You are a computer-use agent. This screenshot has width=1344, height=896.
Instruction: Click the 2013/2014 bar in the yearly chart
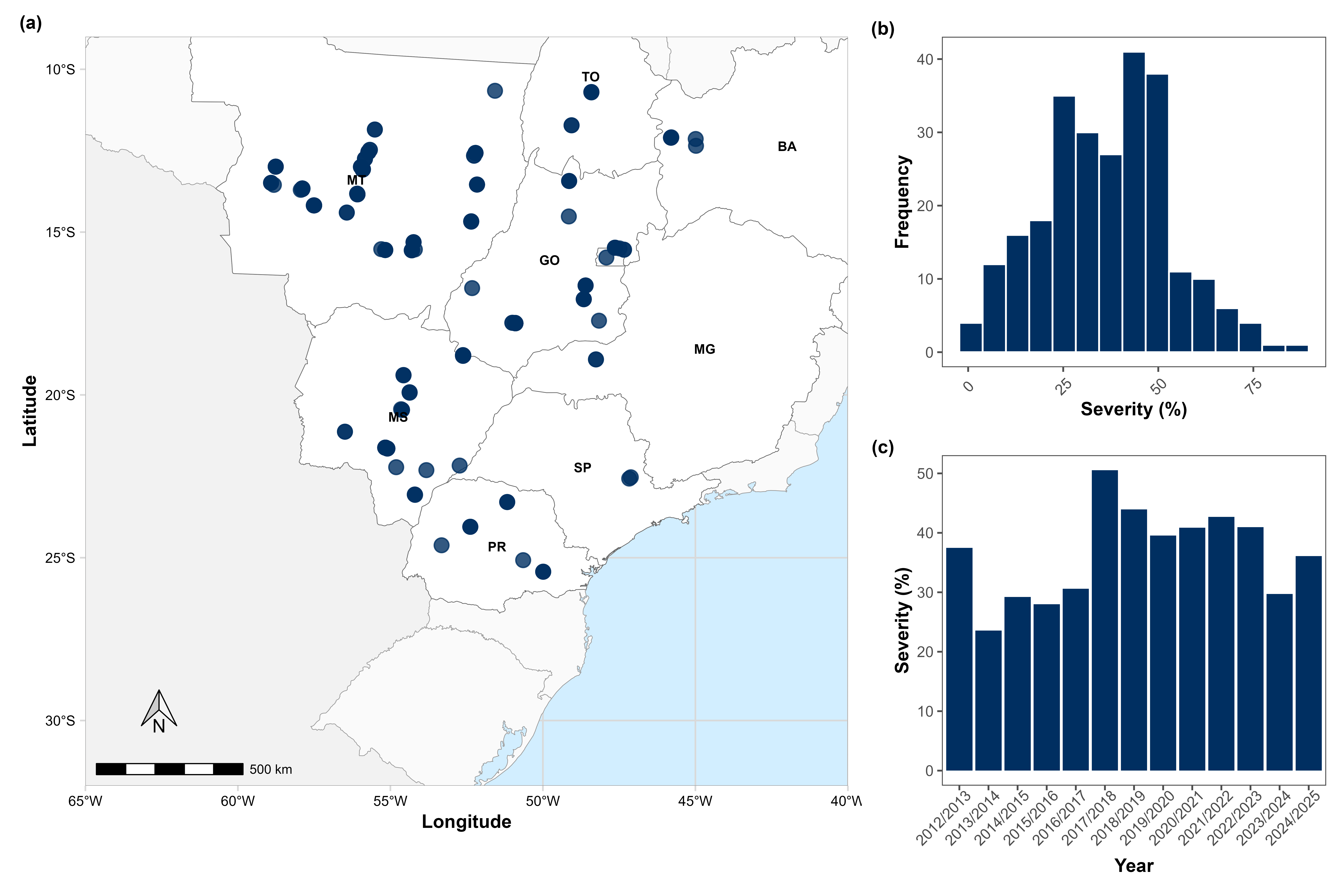click(x=989, y=701)
